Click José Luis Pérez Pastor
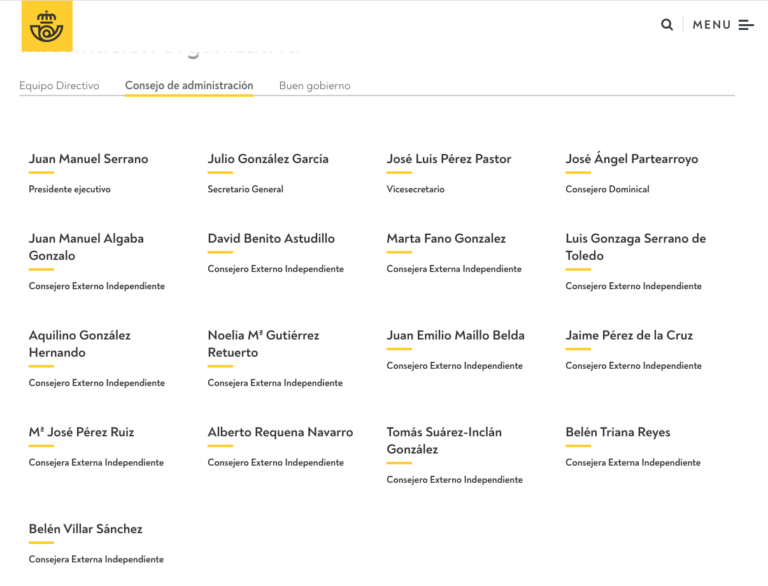Viewport: 768px width, 586px height. pos(449,159)
